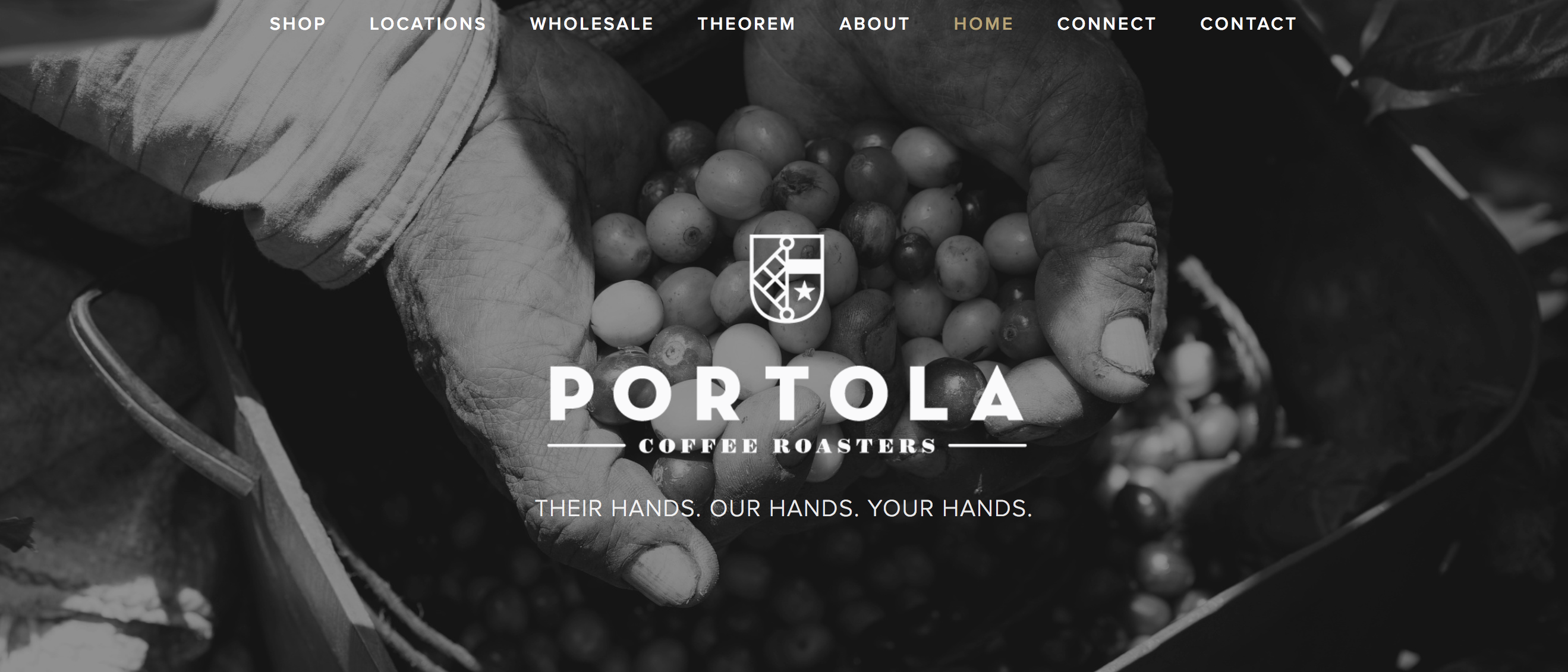This screenshot has width=1568, height=672.
Task: Click the decorative line left of COFFEE ROASTERS
Action: pos(586,446)
